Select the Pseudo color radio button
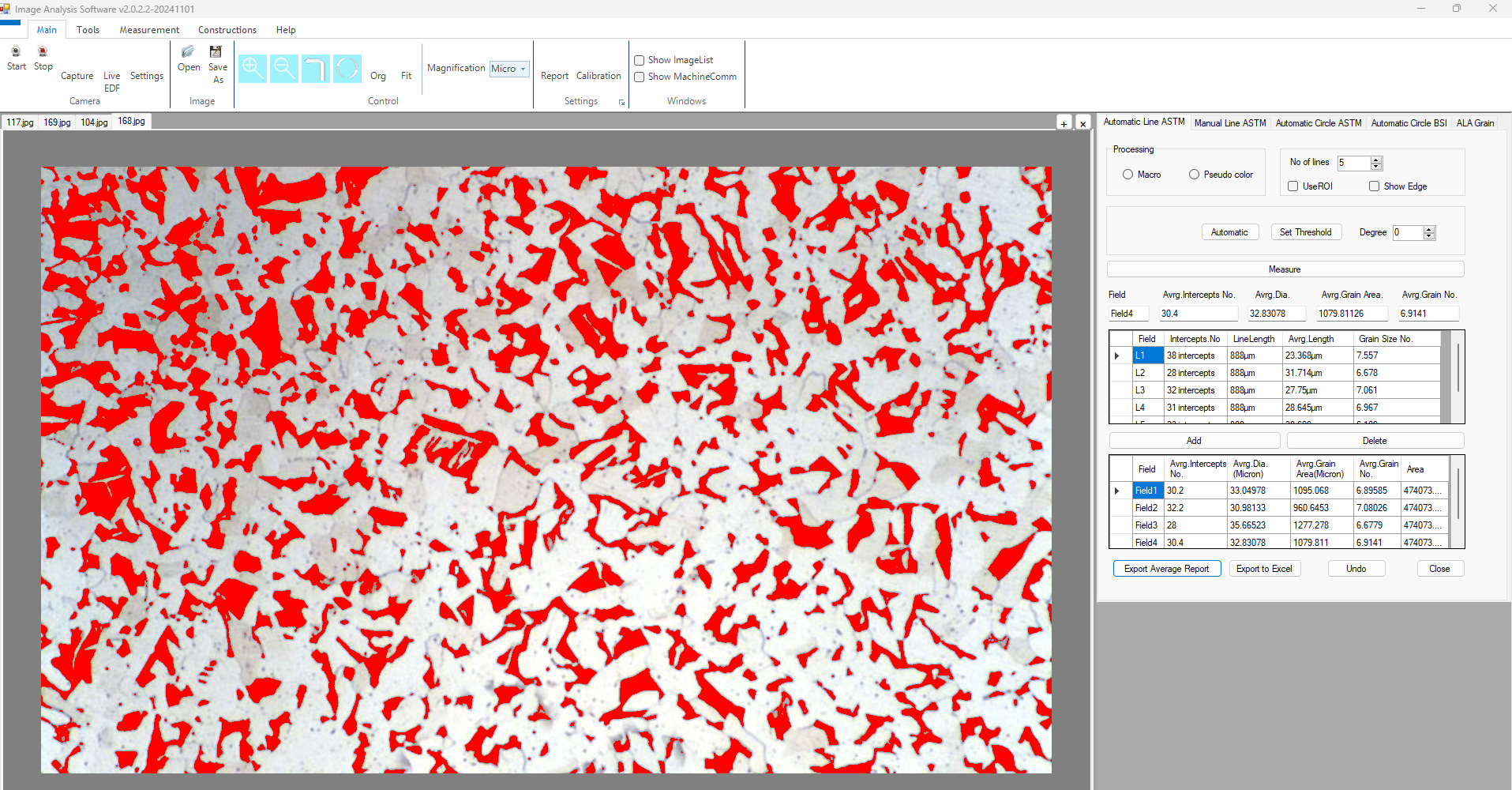Viewport: 1512px width, 790px height. pyautogui.click(x=1195, y=174)
